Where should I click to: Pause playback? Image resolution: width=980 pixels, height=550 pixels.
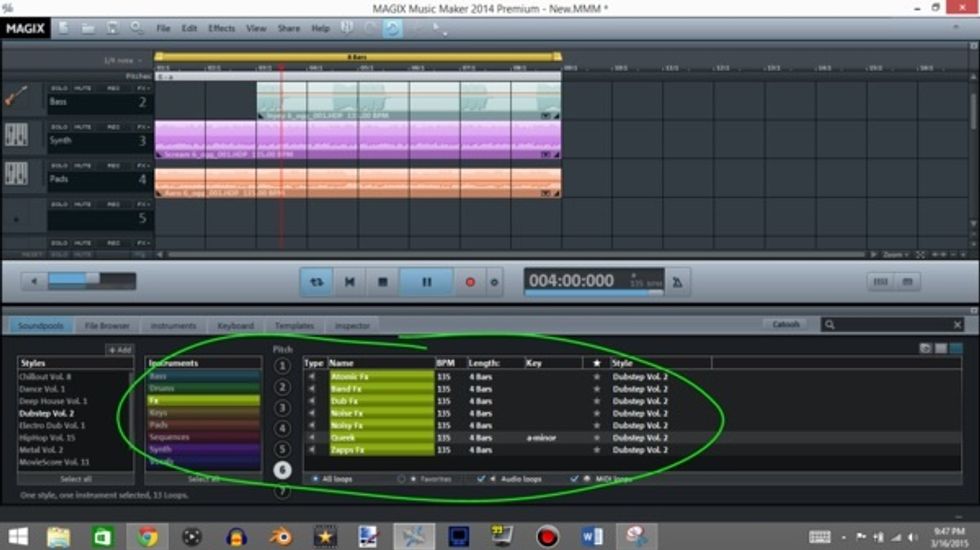point(426,282)
